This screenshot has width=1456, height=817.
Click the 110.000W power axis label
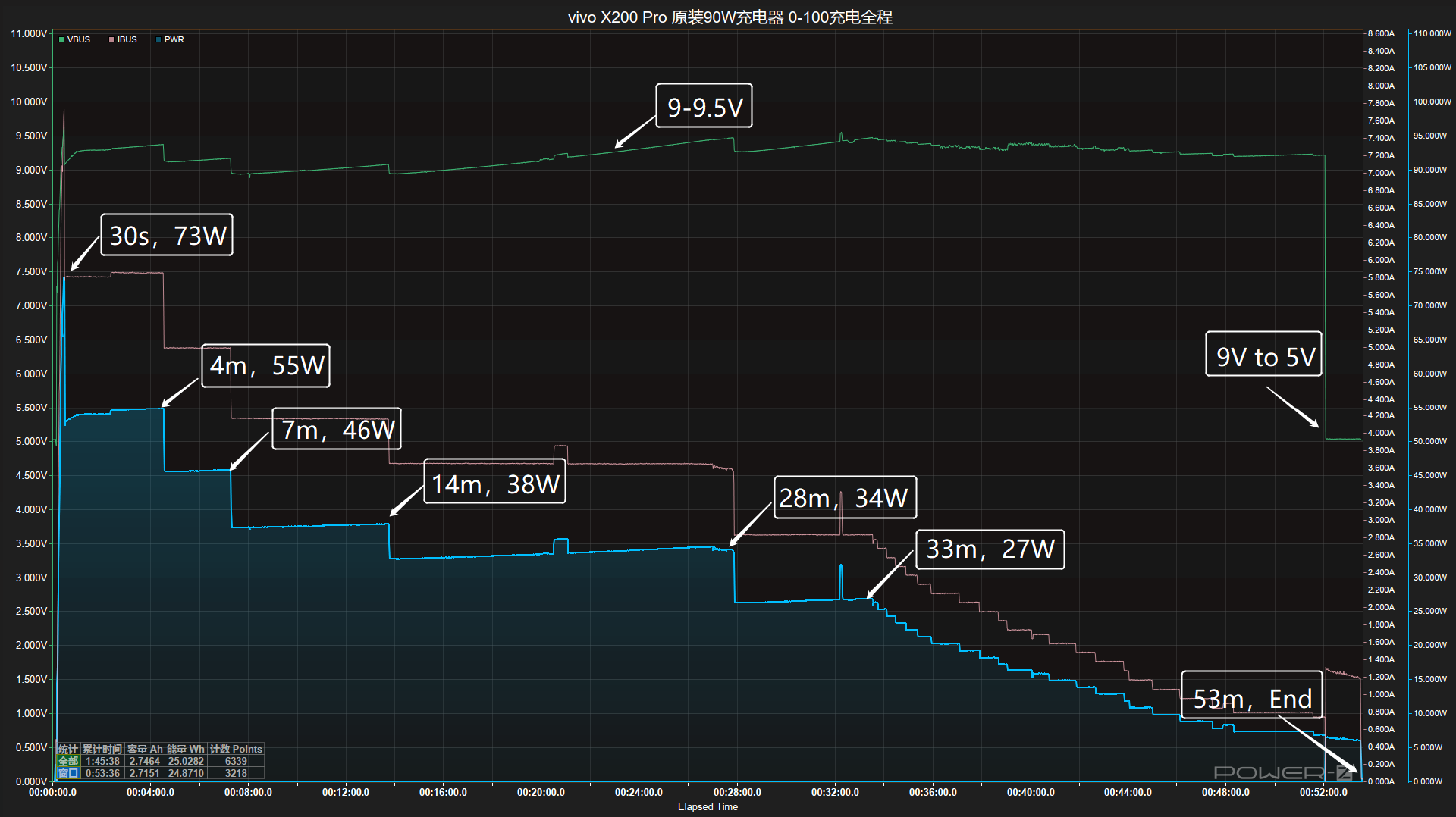coord(1432,33)
